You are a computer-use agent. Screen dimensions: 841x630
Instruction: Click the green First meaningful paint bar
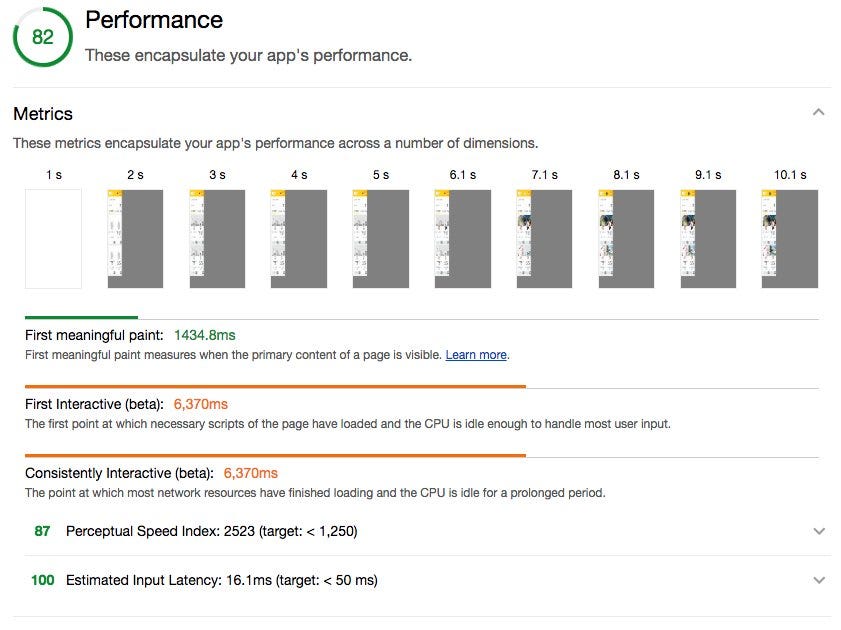pos(81,318)
